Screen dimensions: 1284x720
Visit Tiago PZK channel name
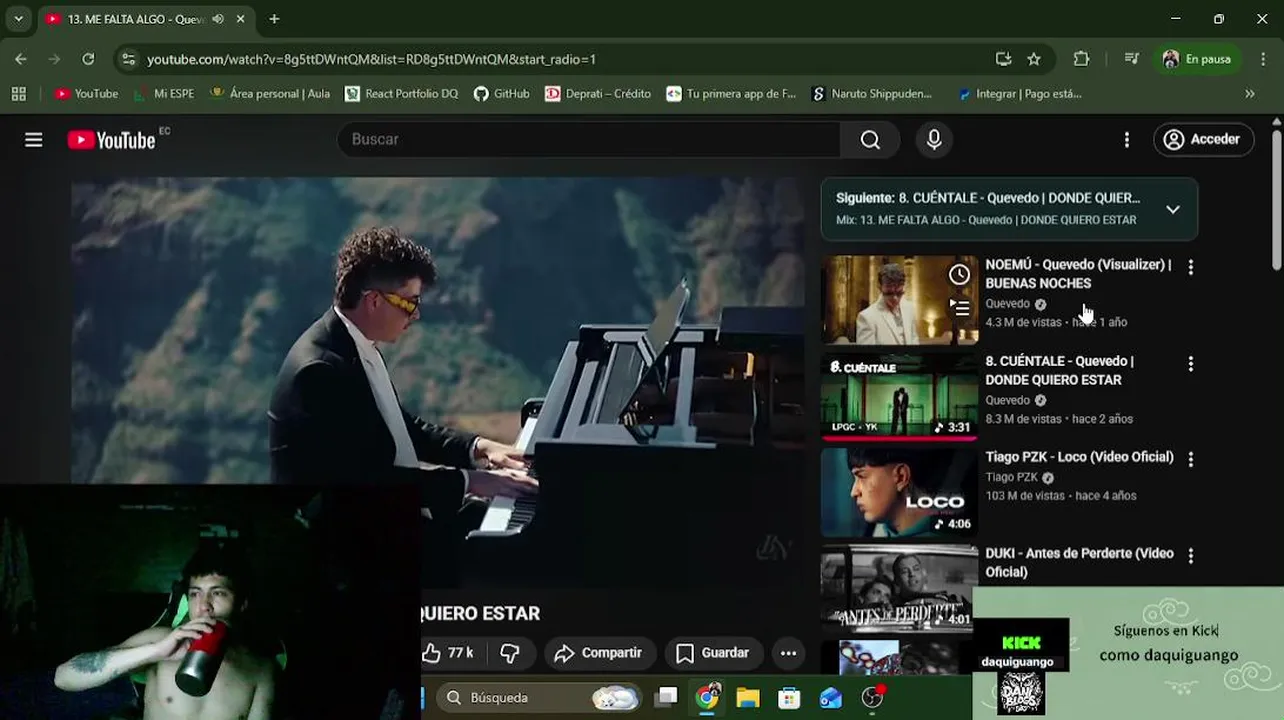(1011, 478)
